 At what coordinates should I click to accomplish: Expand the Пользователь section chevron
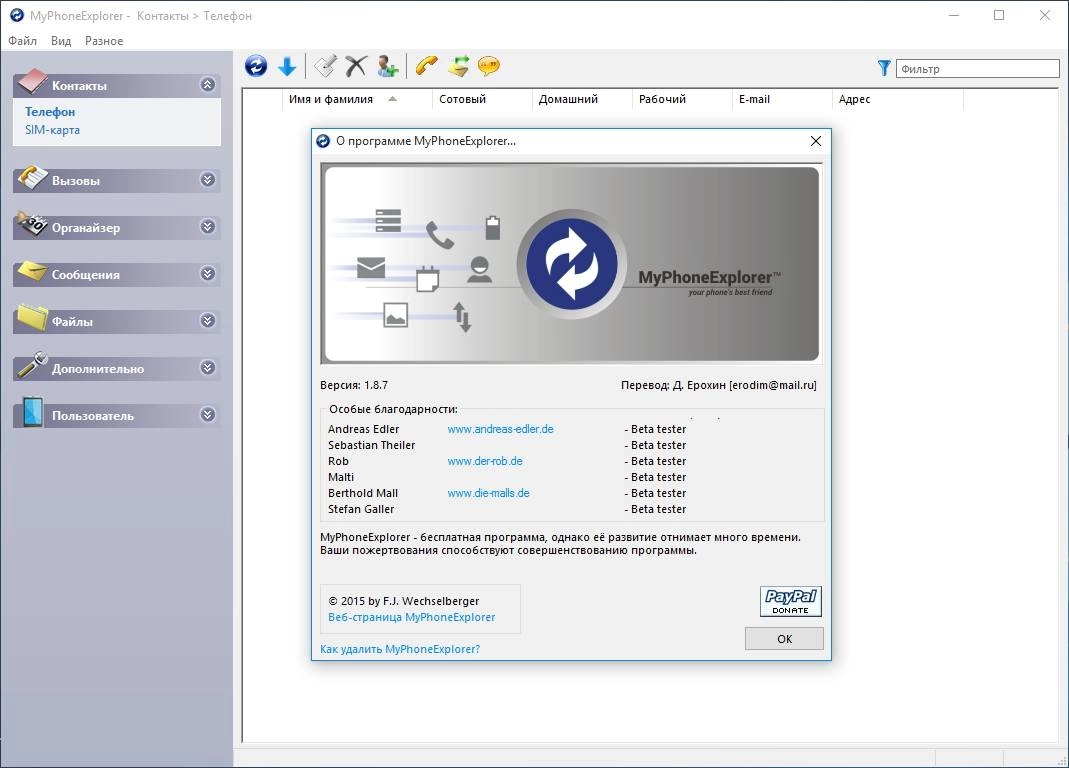[x=208, y=415]
